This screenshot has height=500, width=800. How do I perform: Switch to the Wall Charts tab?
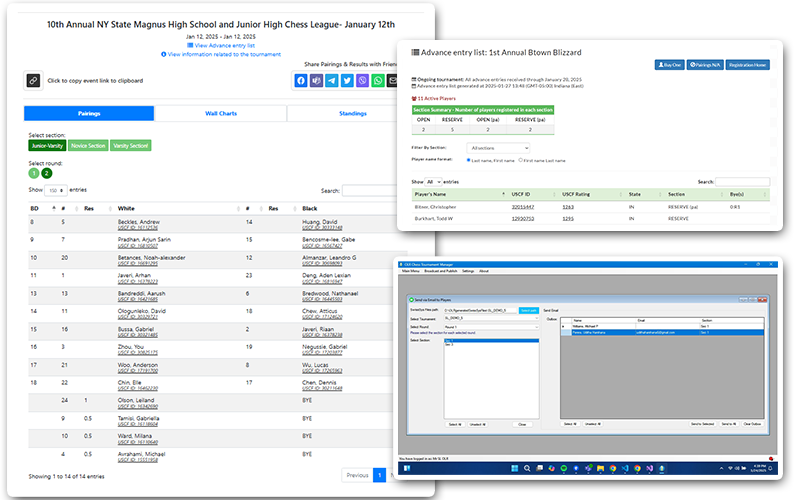tap(220, 114)
